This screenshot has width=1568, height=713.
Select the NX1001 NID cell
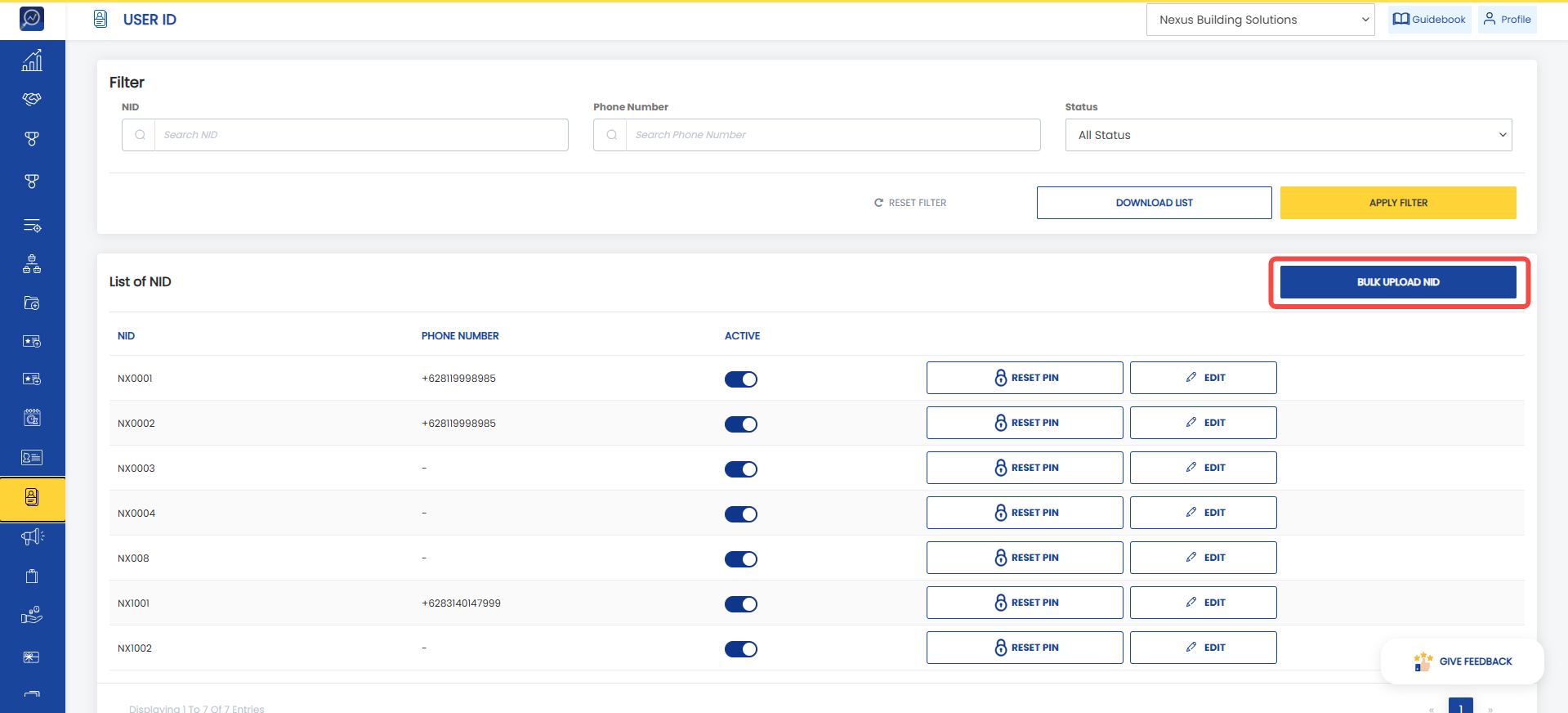tap(134, 603)
